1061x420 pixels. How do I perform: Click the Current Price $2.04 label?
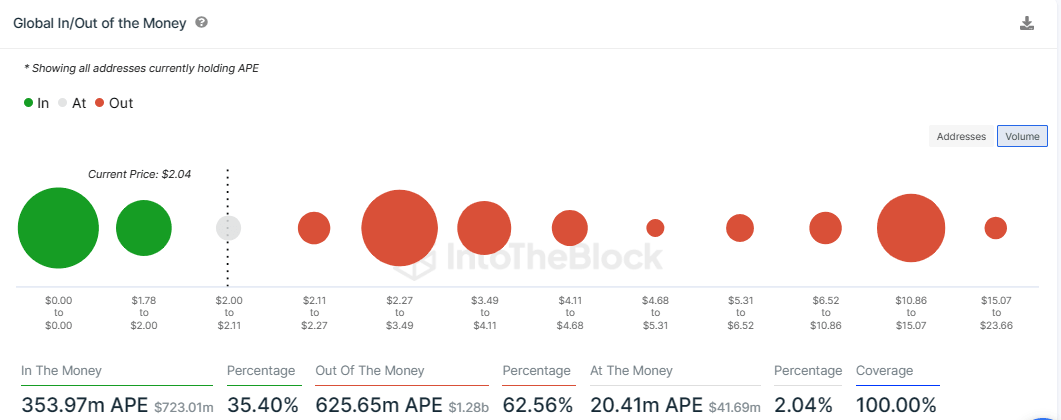pyautogui.click(x=139, y=174)
